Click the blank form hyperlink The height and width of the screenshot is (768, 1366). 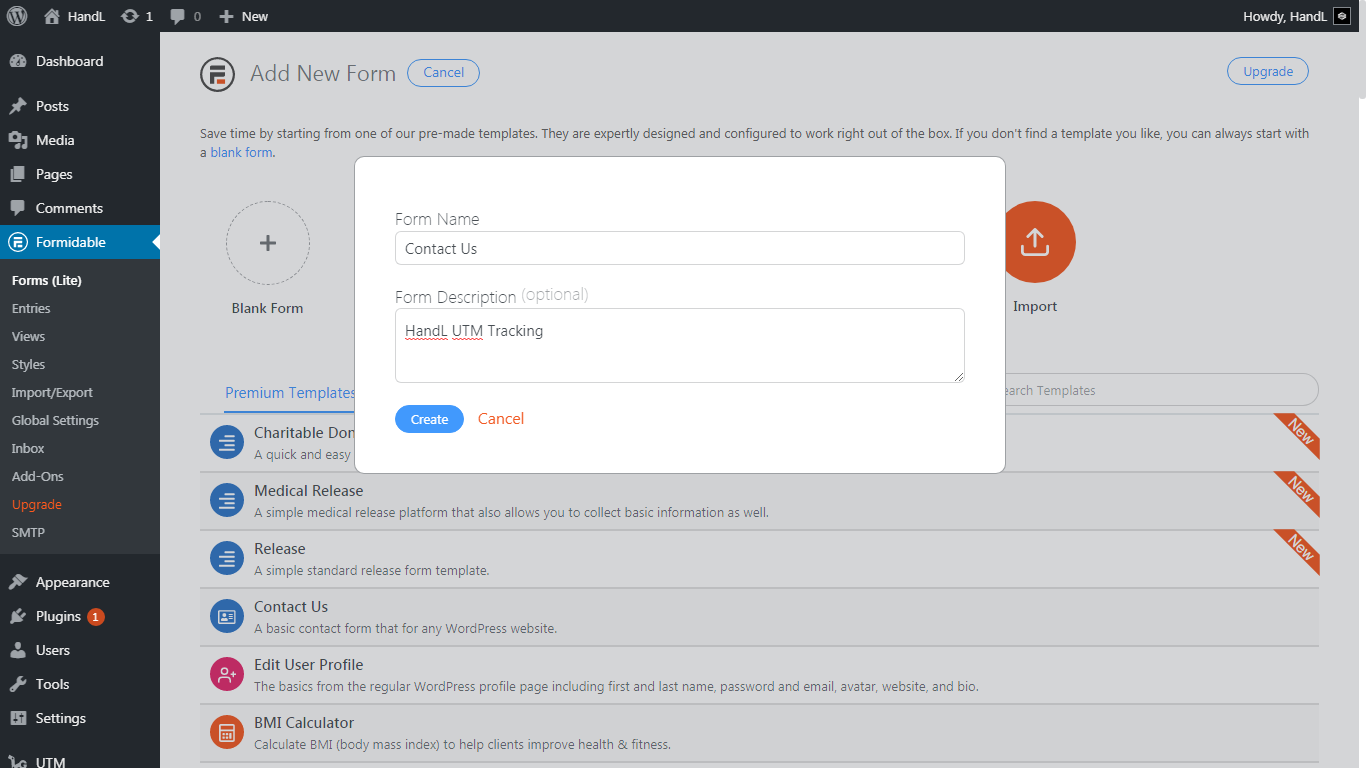click(x=241, y=153)
